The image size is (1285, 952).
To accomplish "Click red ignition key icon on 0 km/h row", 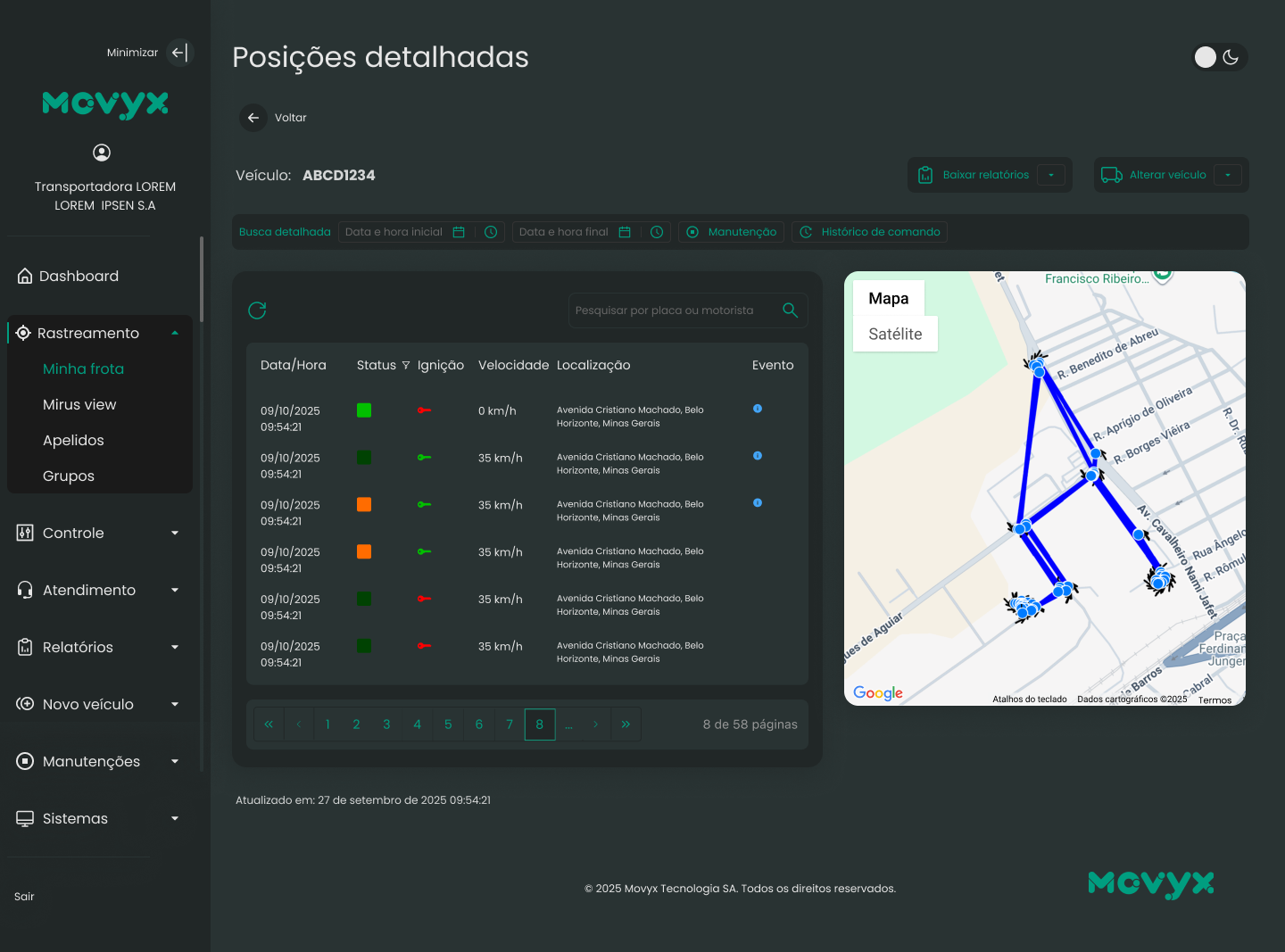I will tap(424, 410).
